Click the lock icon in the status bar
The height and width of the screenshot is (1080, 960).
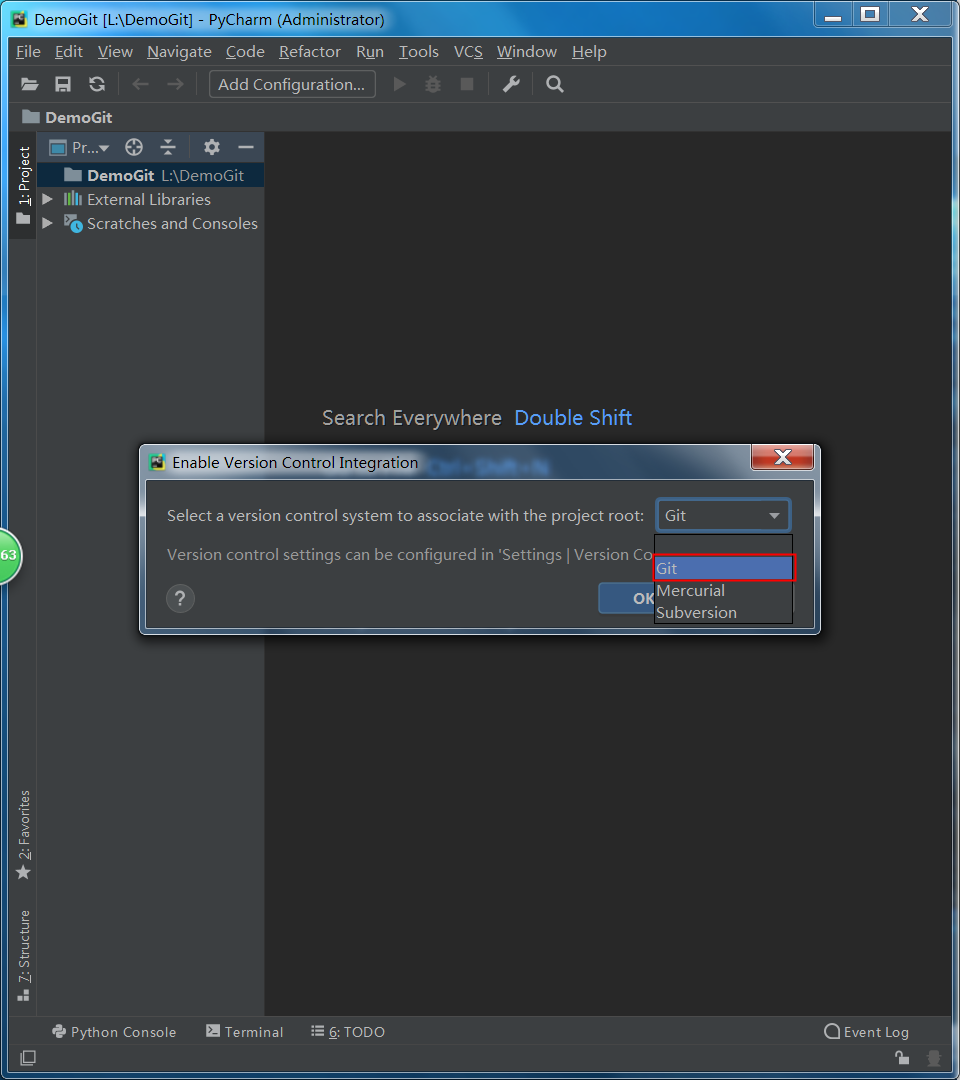coord(902,1057)
